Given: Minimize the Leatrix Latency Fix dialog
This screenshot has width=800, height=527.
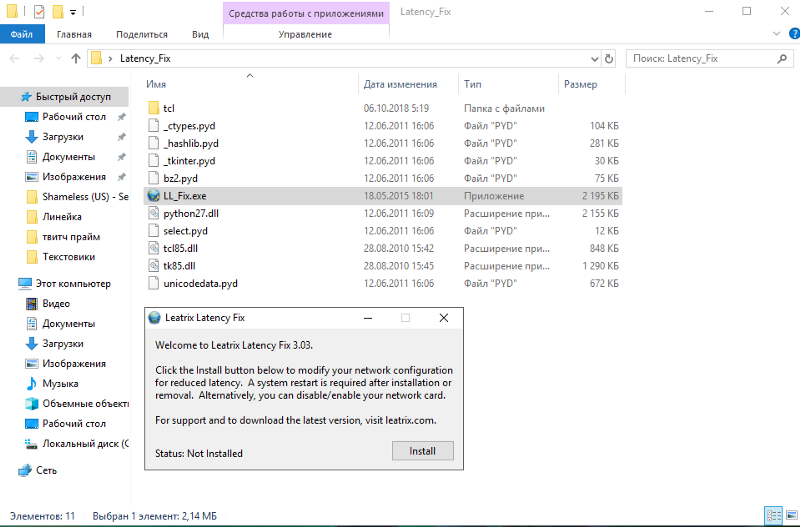Looking at the screenshot, I should click(x=368, y=318).
